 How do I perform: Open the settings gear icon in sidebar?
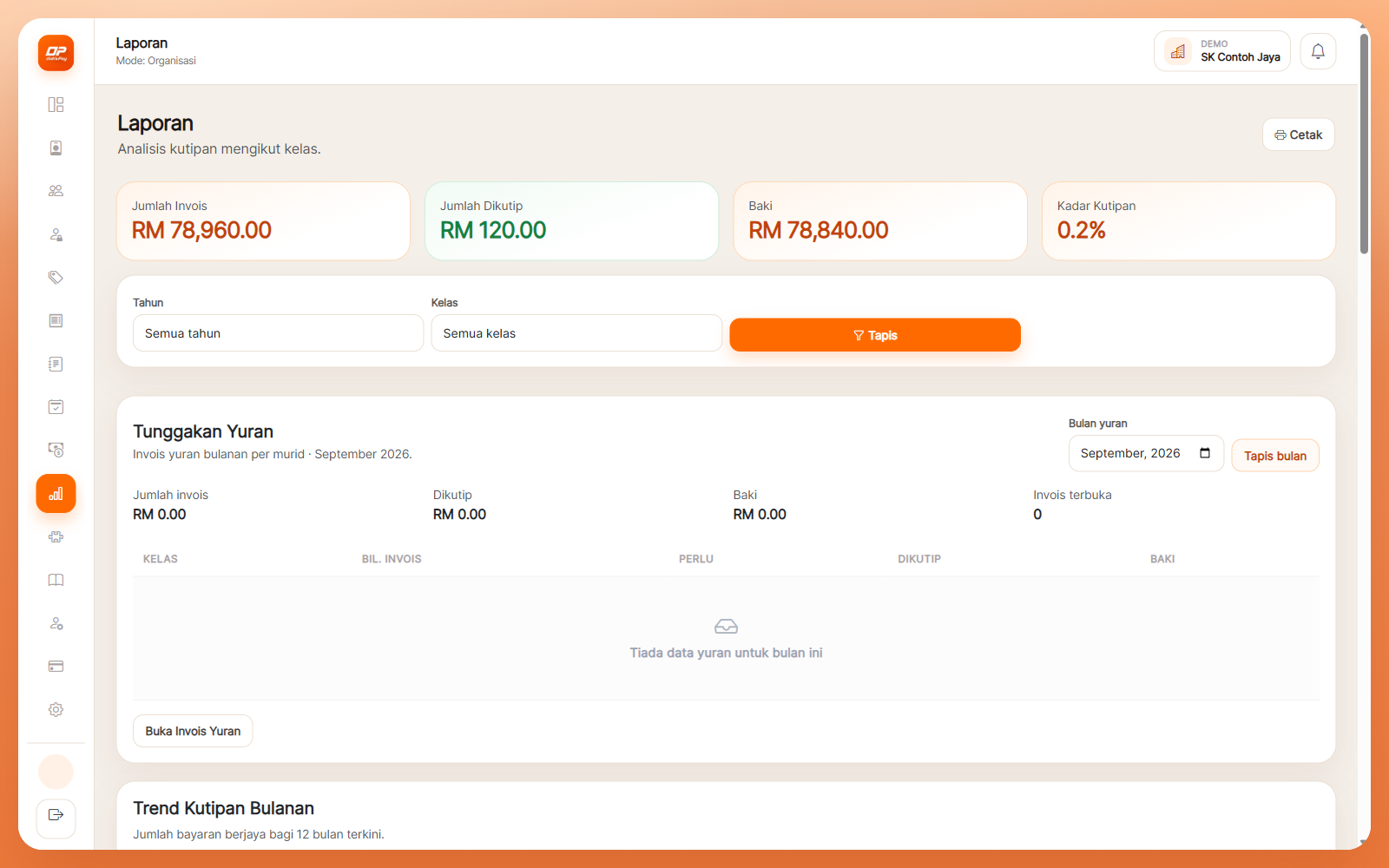(56, 710)
